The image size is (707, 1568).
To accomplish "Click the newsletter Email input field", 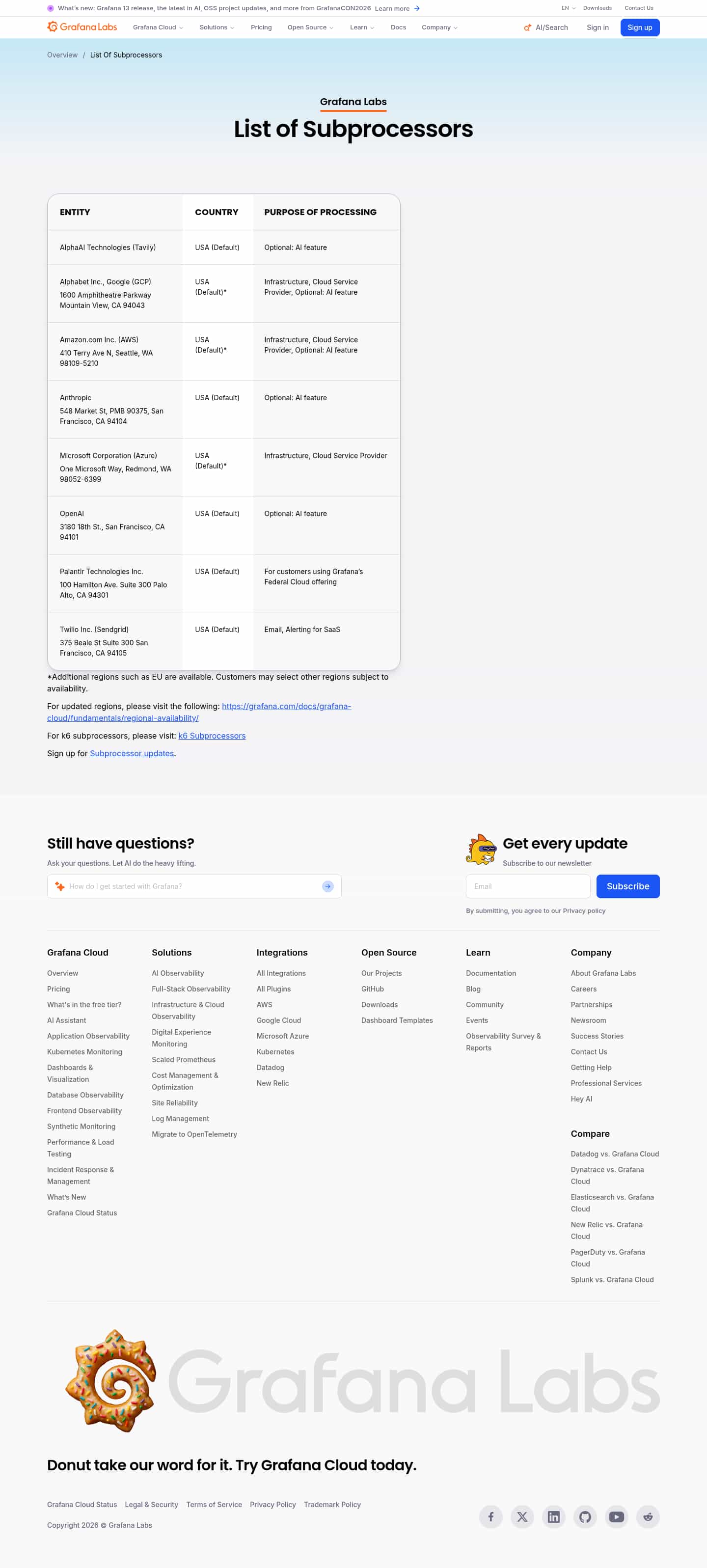I will pyautogui.click(x=527, y=886).
